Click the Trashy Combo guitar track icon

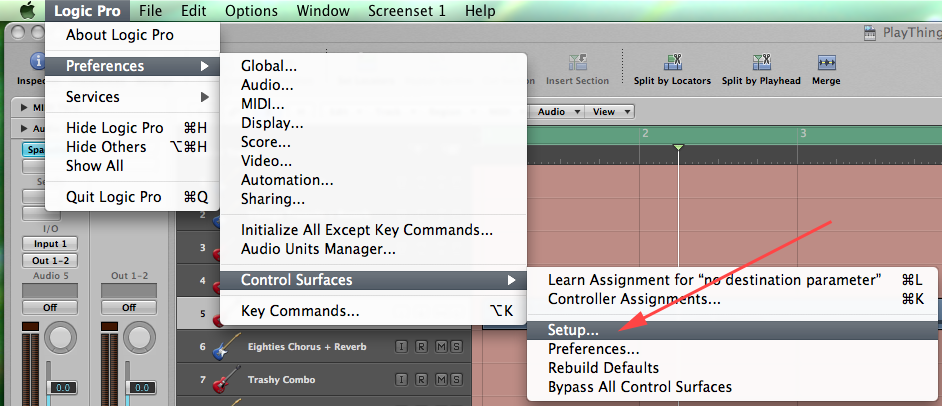point(220,380)
